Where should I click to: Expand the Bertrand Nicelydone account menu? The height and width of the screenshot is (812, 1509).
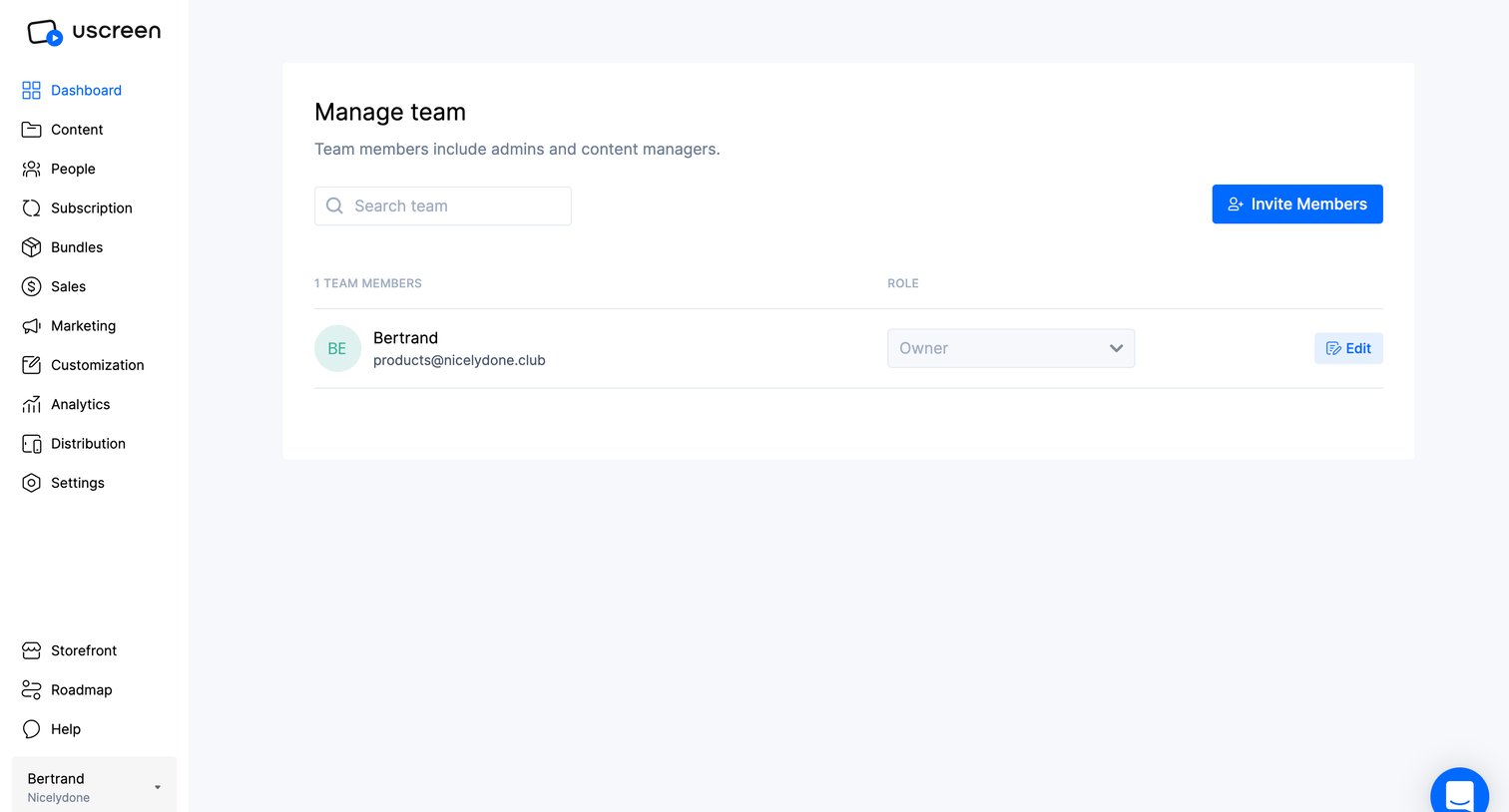[94, 785]
